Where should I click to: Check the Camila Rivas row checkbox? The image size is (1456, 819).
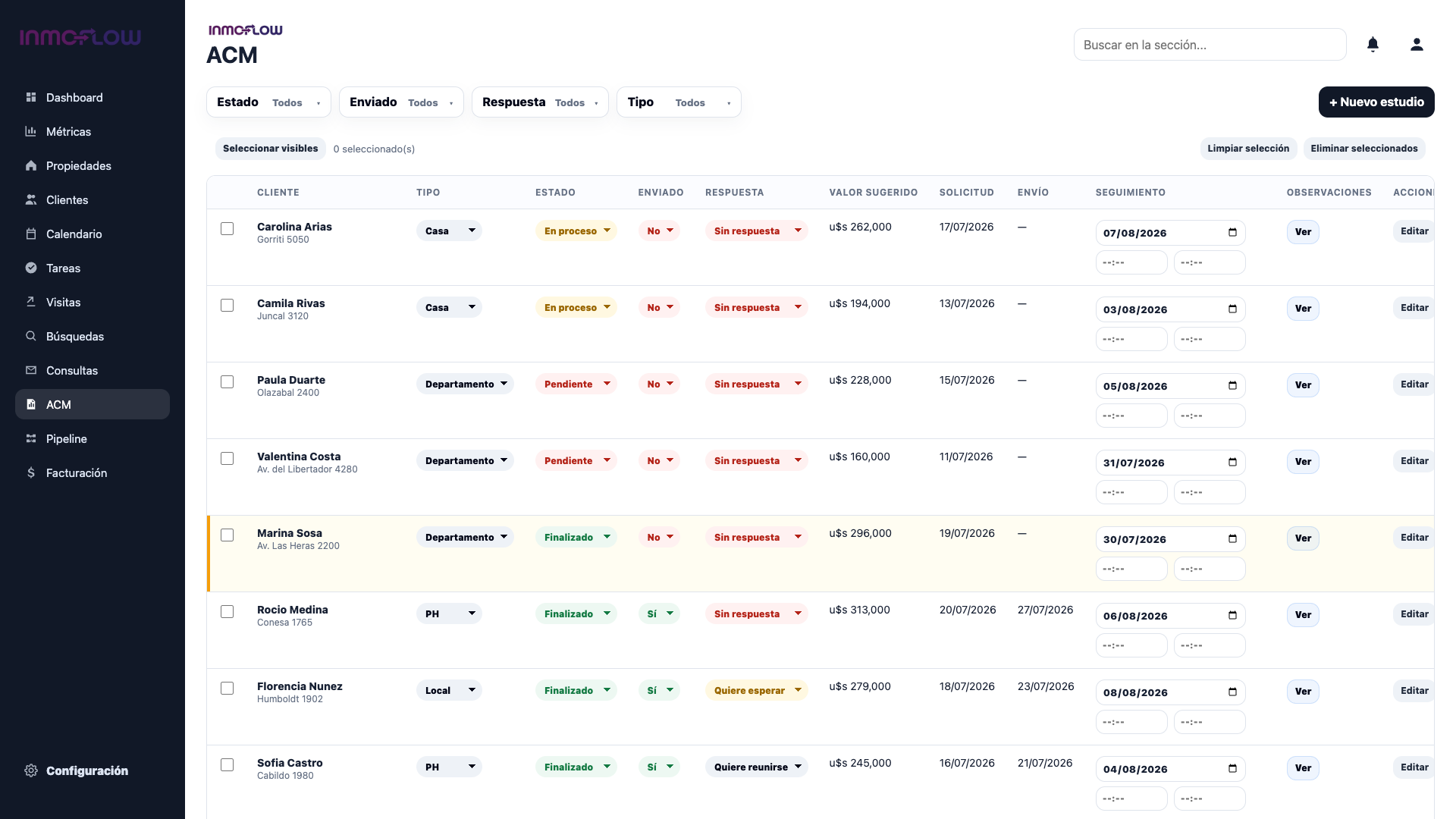pyautogui.click(x=227, y=305)
